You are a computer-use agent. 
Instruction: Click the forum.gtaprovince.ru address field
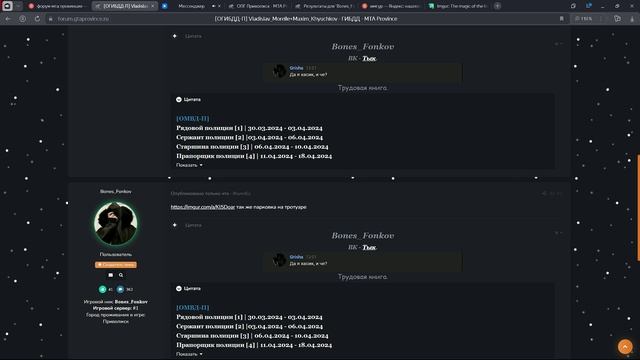(x=83, y=19)
